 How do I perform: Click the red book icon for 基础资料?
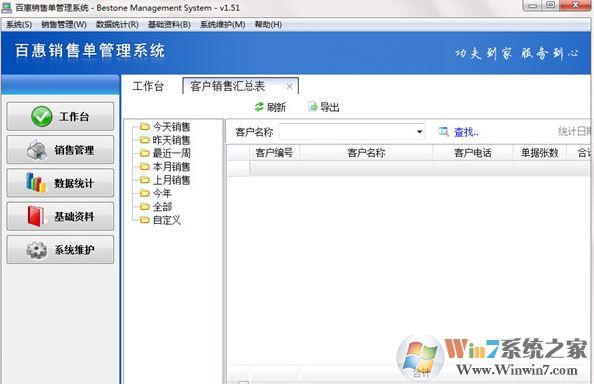click(36, 216)
